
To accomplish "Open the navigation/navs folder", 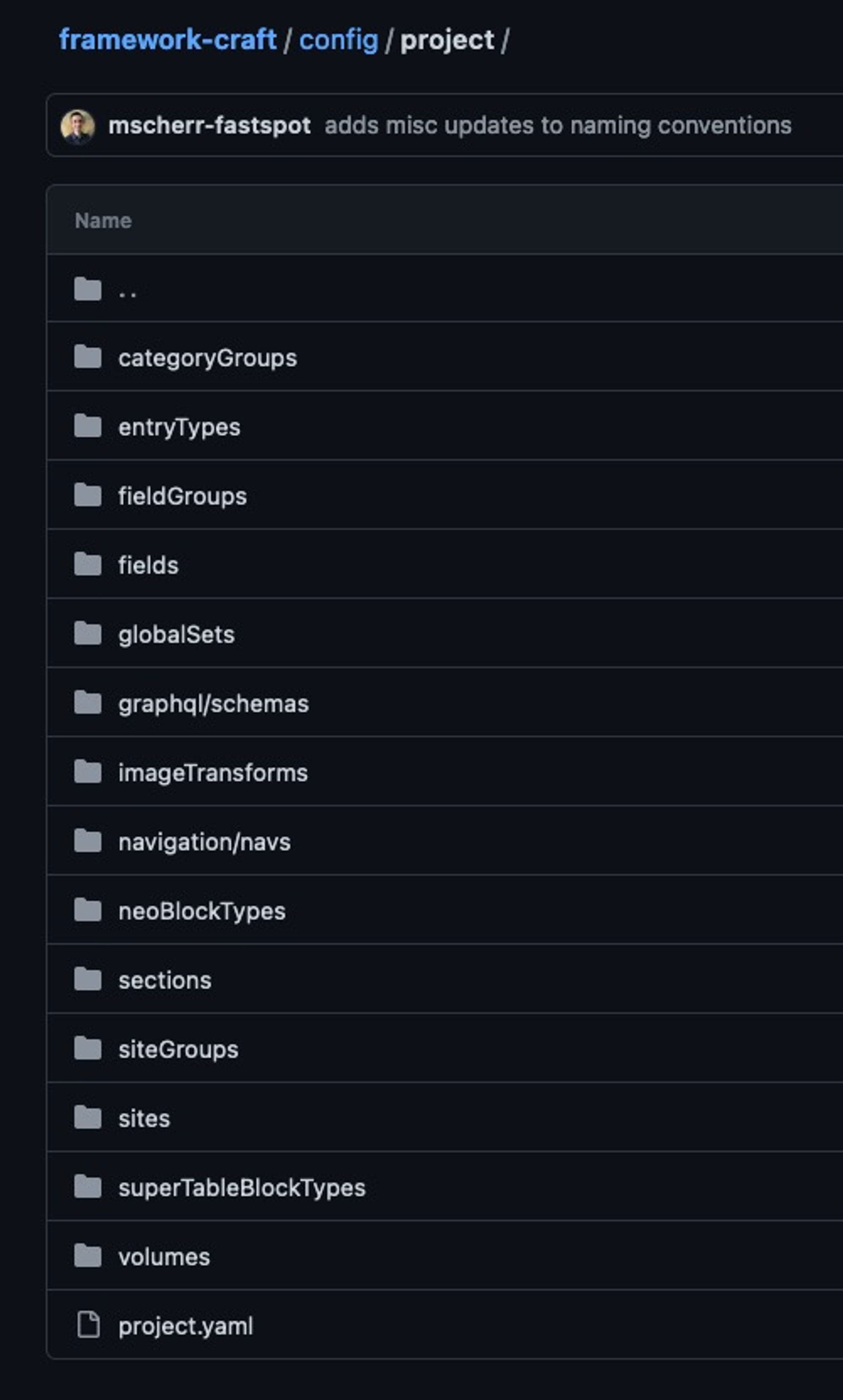I will 204,842.
